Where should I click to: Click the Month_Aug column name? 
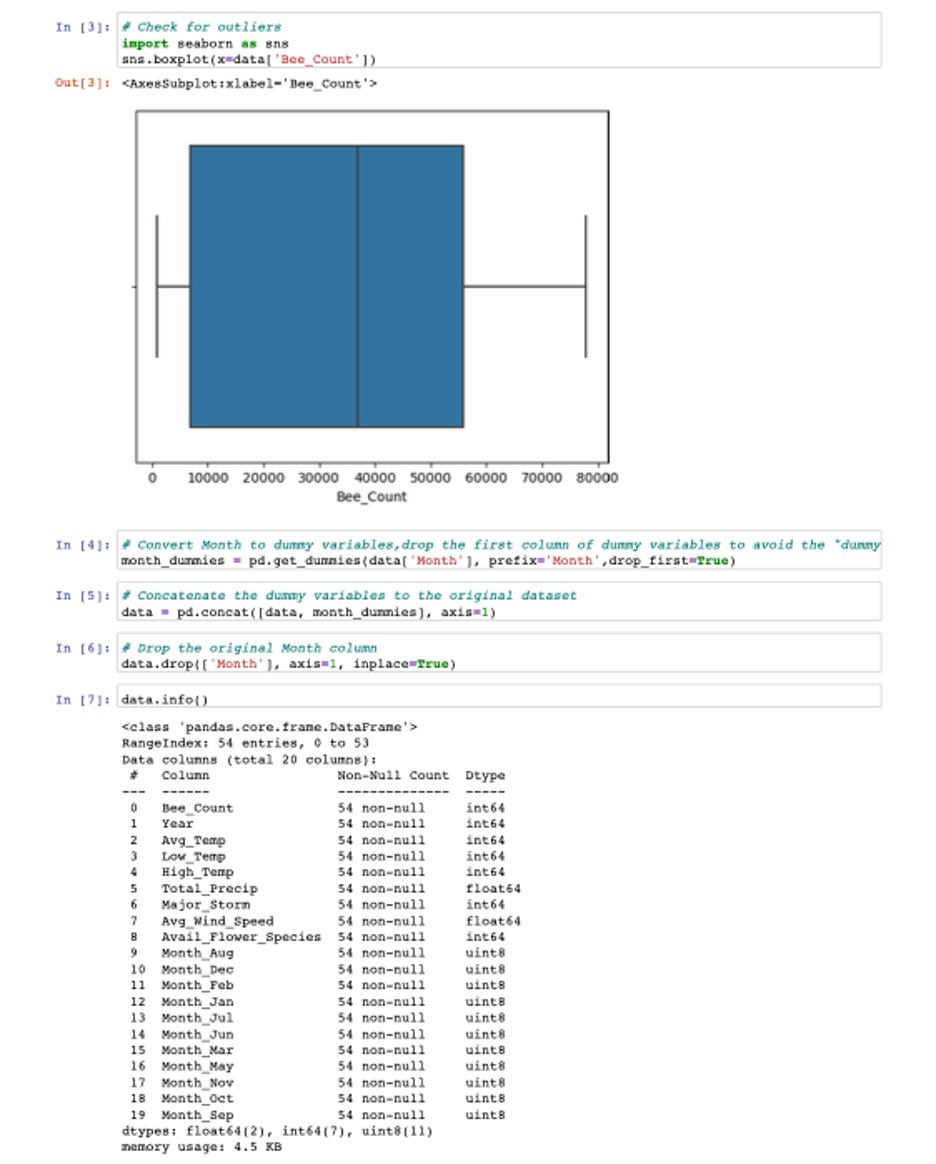(x=197, y=953)
